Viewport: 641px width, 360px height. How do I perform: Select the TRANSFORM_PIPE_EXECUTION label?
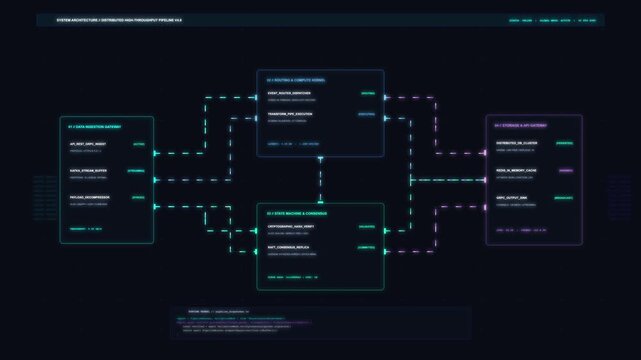click(290, 114)
